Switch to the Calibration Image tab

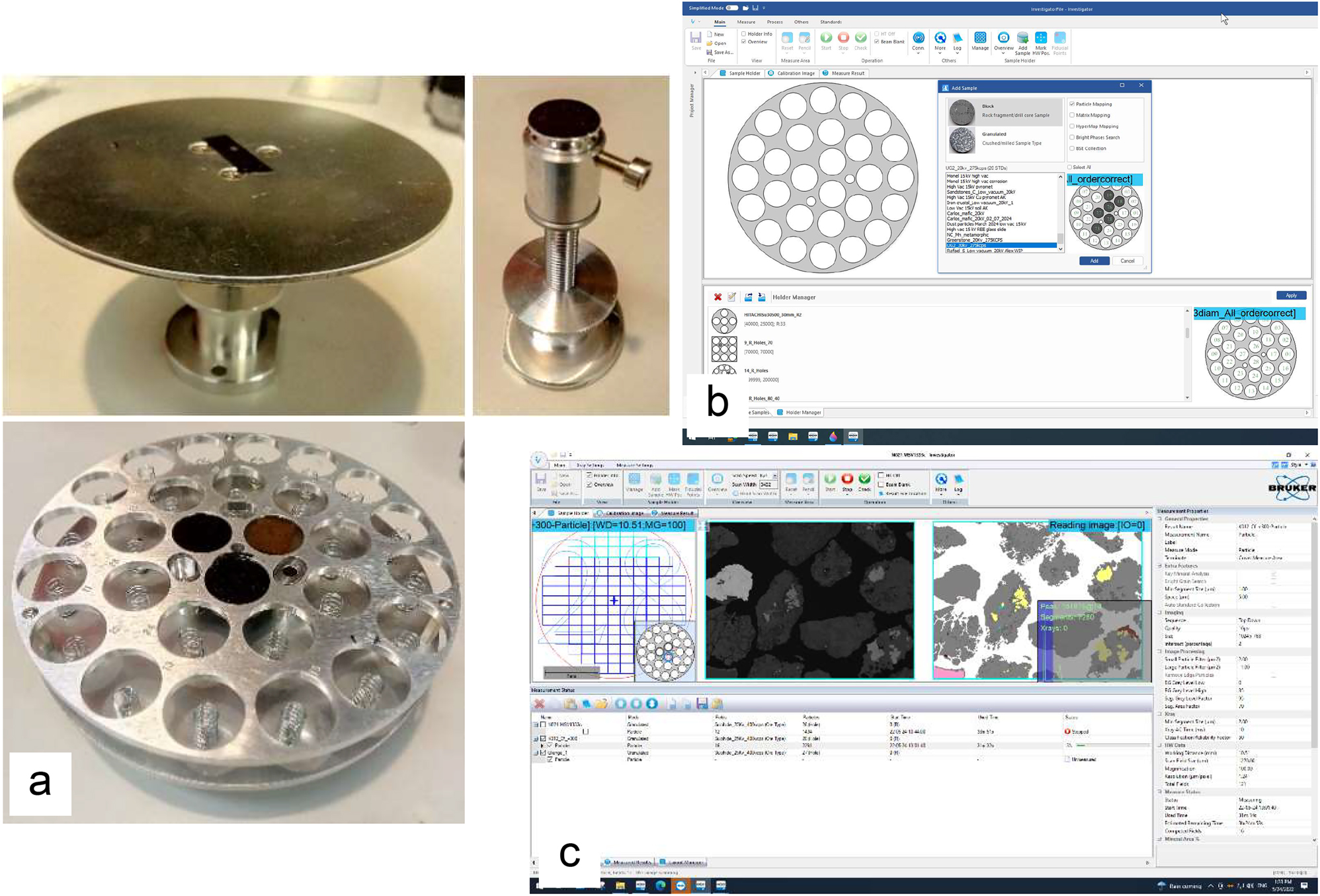[x=796, y=73]
